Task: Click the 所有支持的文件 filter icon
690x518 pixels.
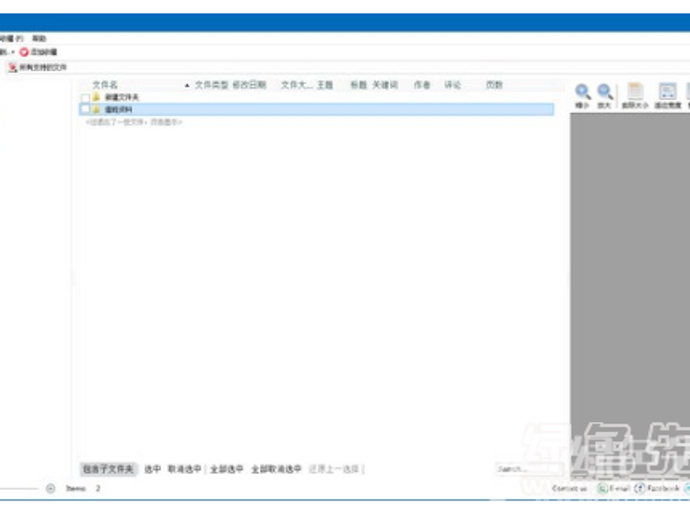Action: (x=12, y=67)
